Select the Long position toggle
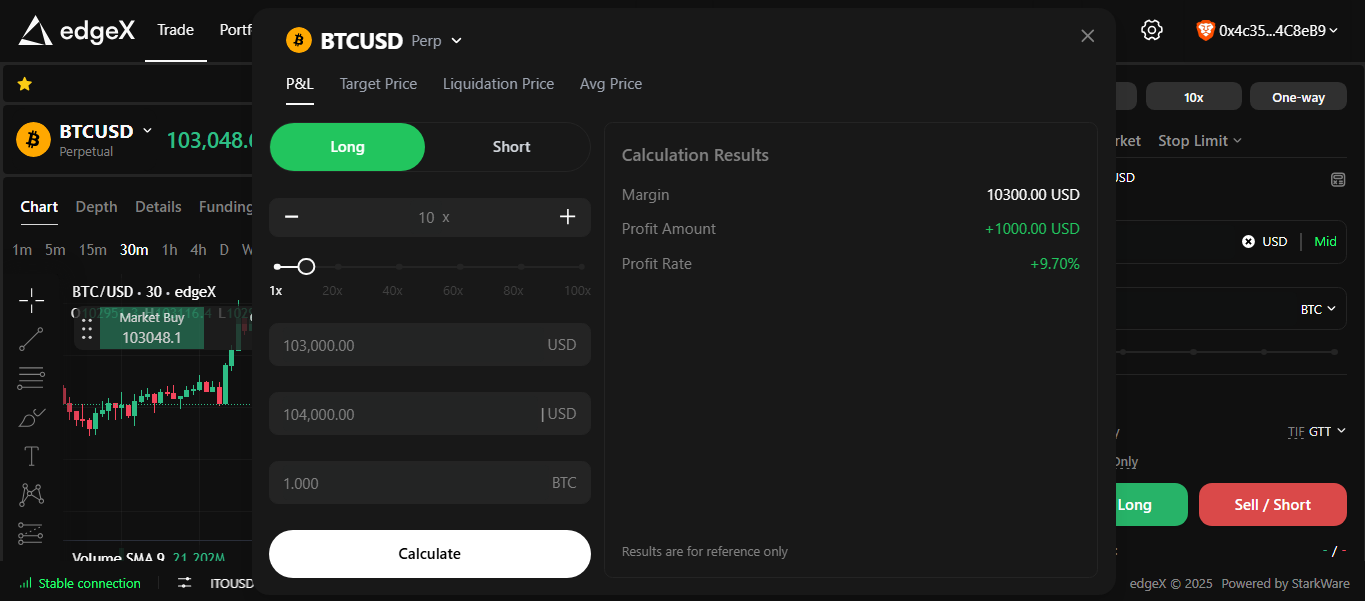Image resolution: width=1365 pixels, height=601 pixels. (x=347, y=147)
